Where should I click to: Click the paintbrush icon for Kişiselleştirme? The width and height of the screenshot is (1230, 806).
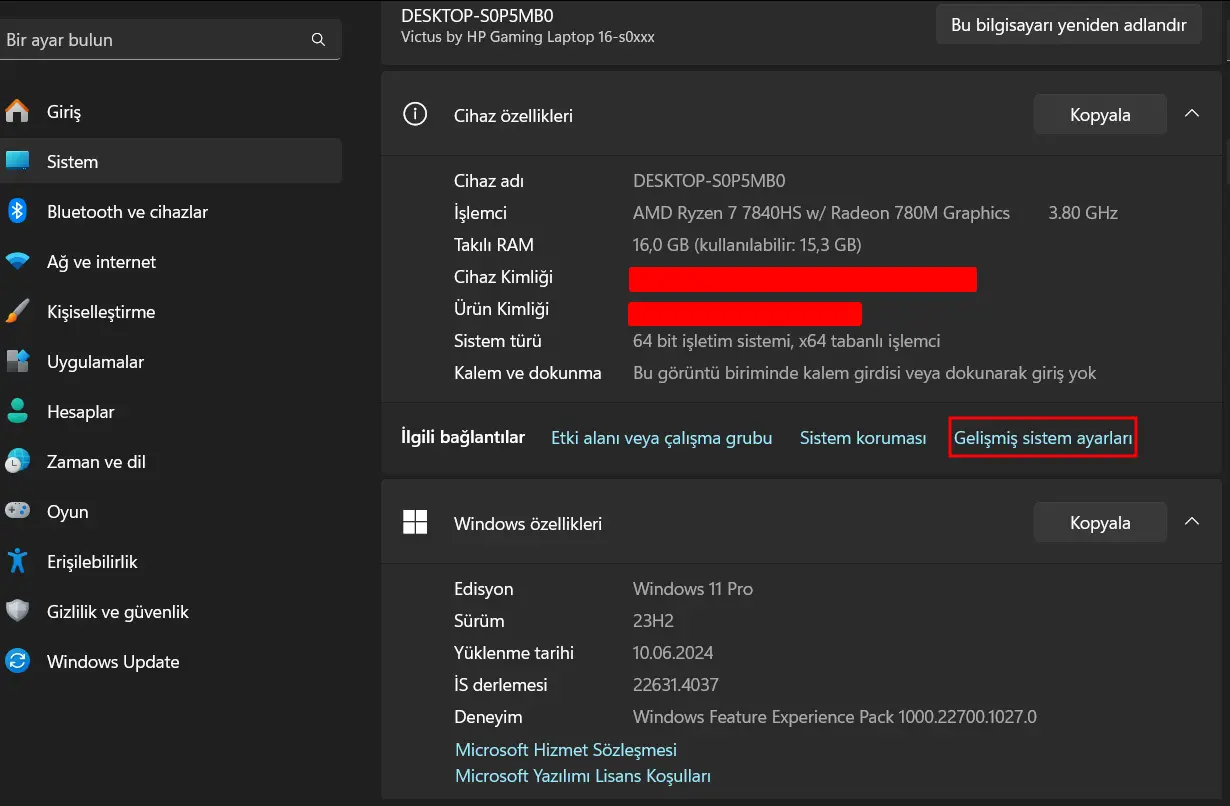17,311
